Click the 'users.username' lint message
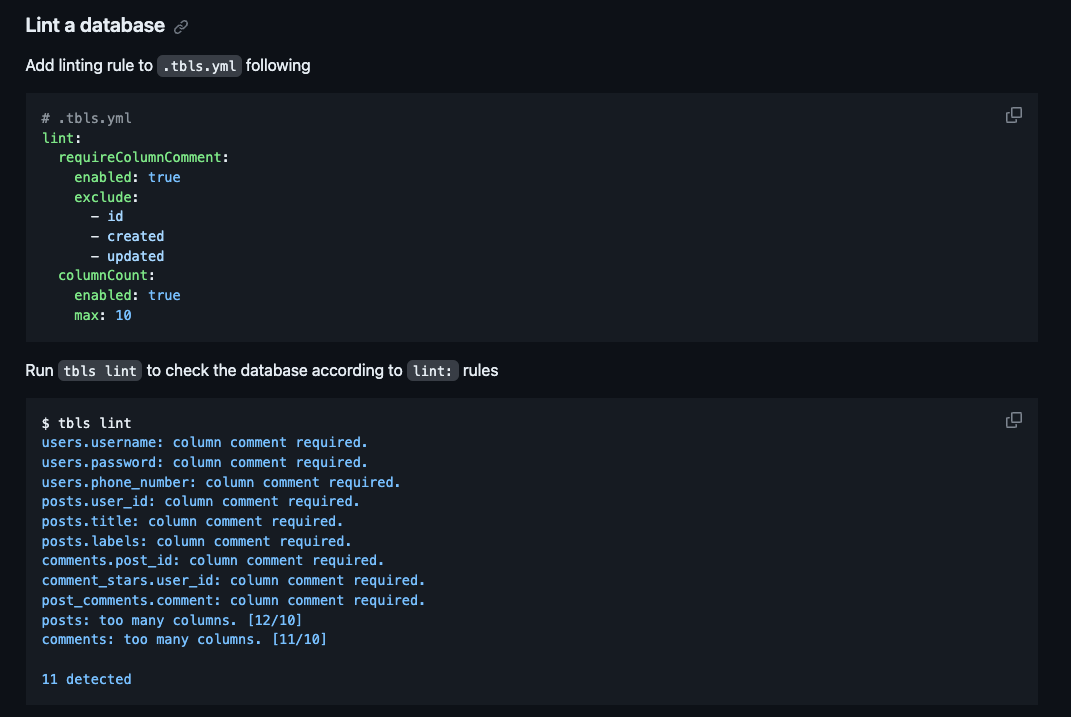 pyautogui.click(x=205, y=442)
